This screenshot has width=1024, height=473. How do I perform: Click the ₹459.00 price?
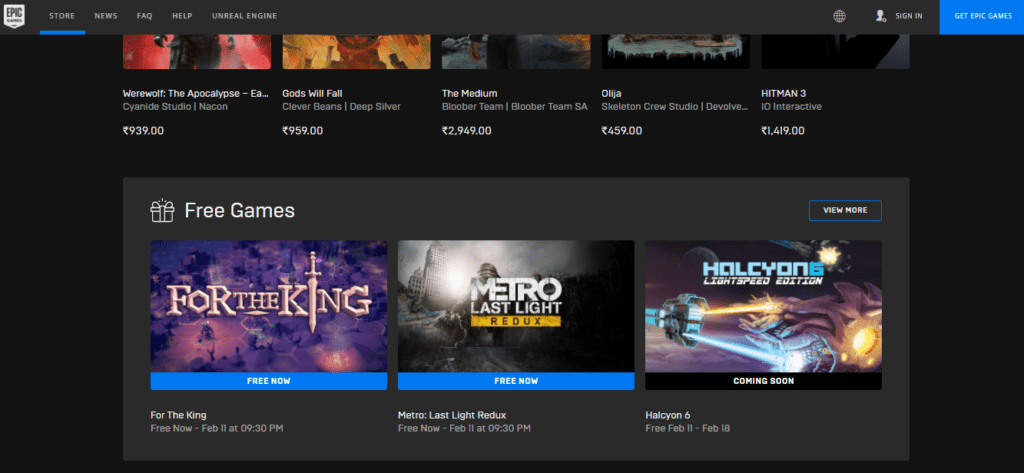coord(622,131)
